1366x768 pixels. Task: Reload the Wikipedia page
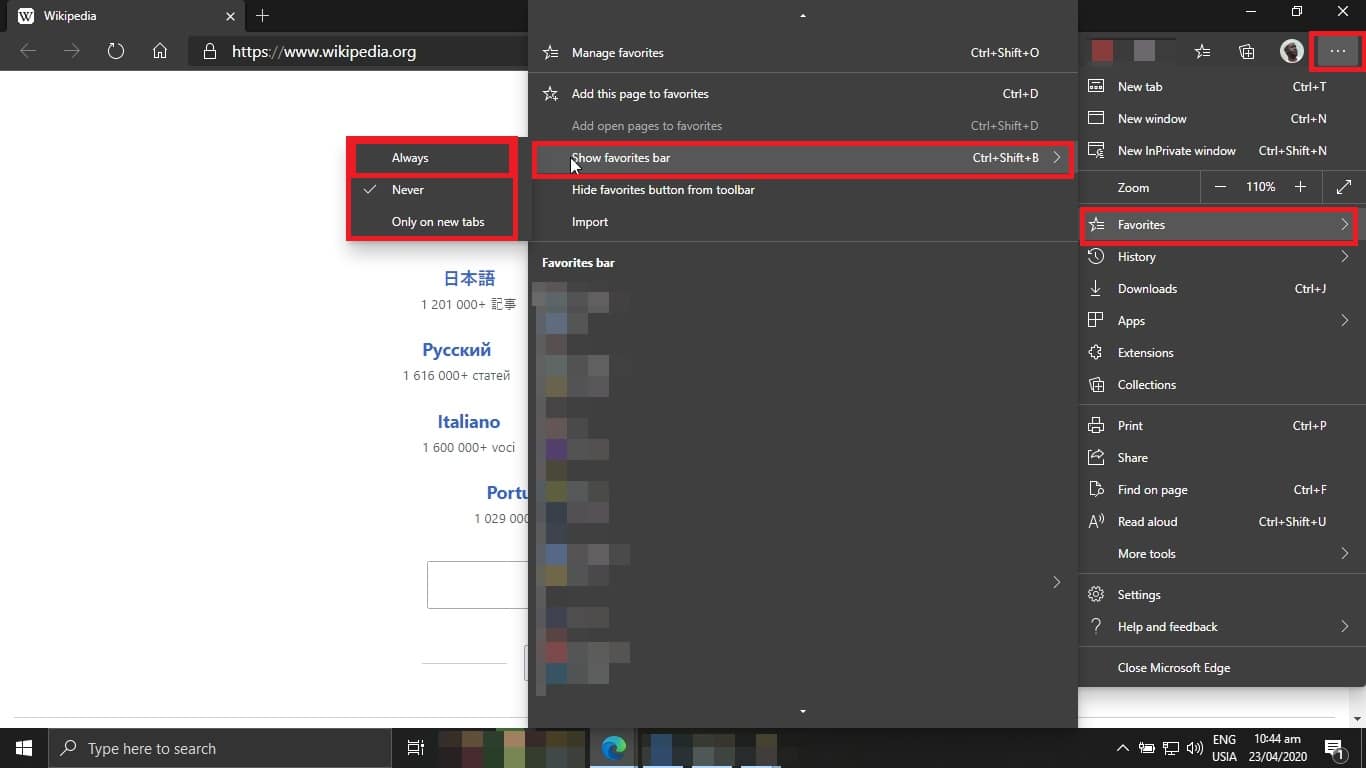116,51
